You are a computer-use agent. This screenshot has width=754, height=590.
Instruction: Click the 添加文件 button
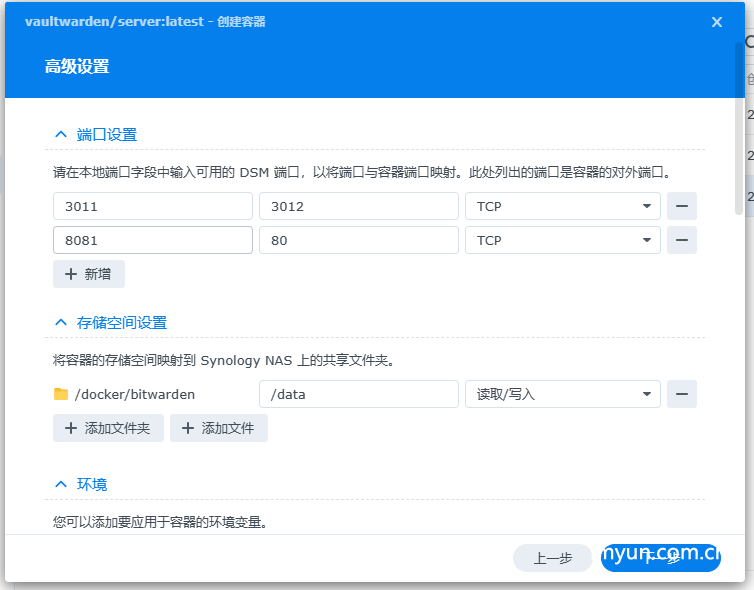click(x=218, y=428)
